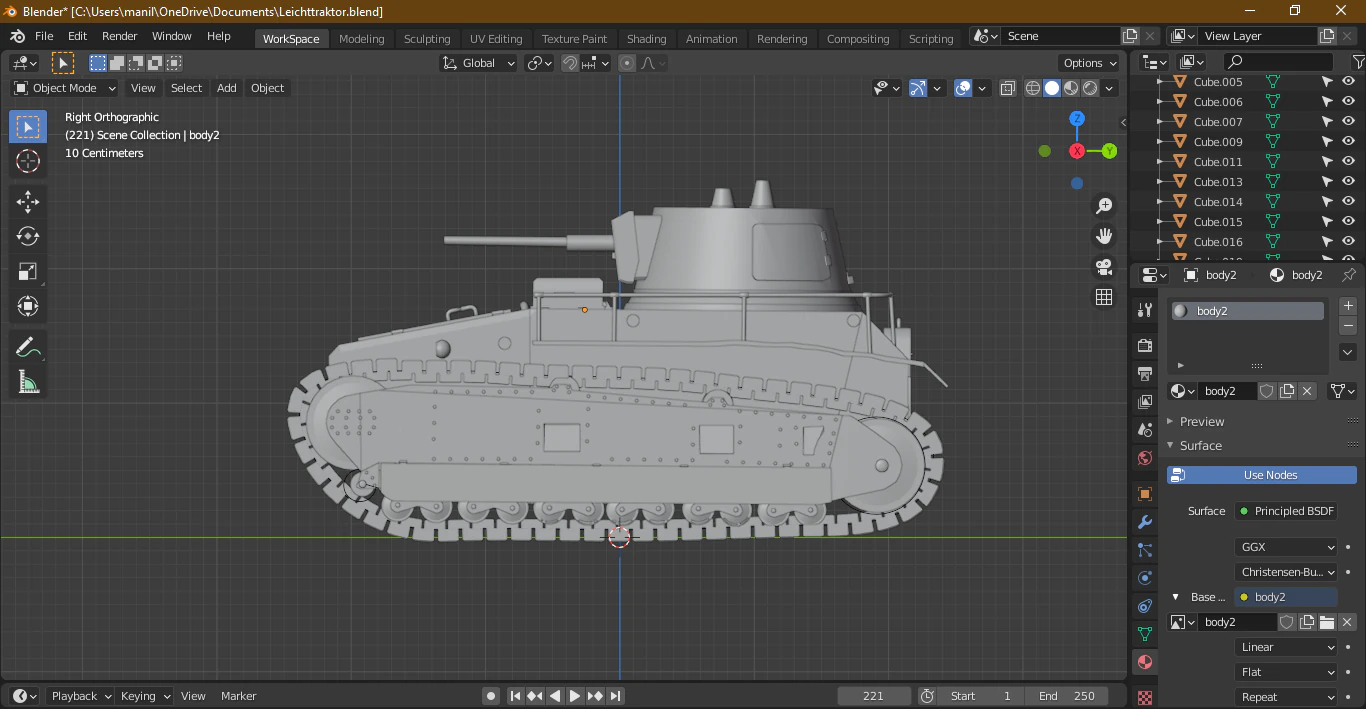
Task: Select the Scale tool
Action: [x=28, y=271]
